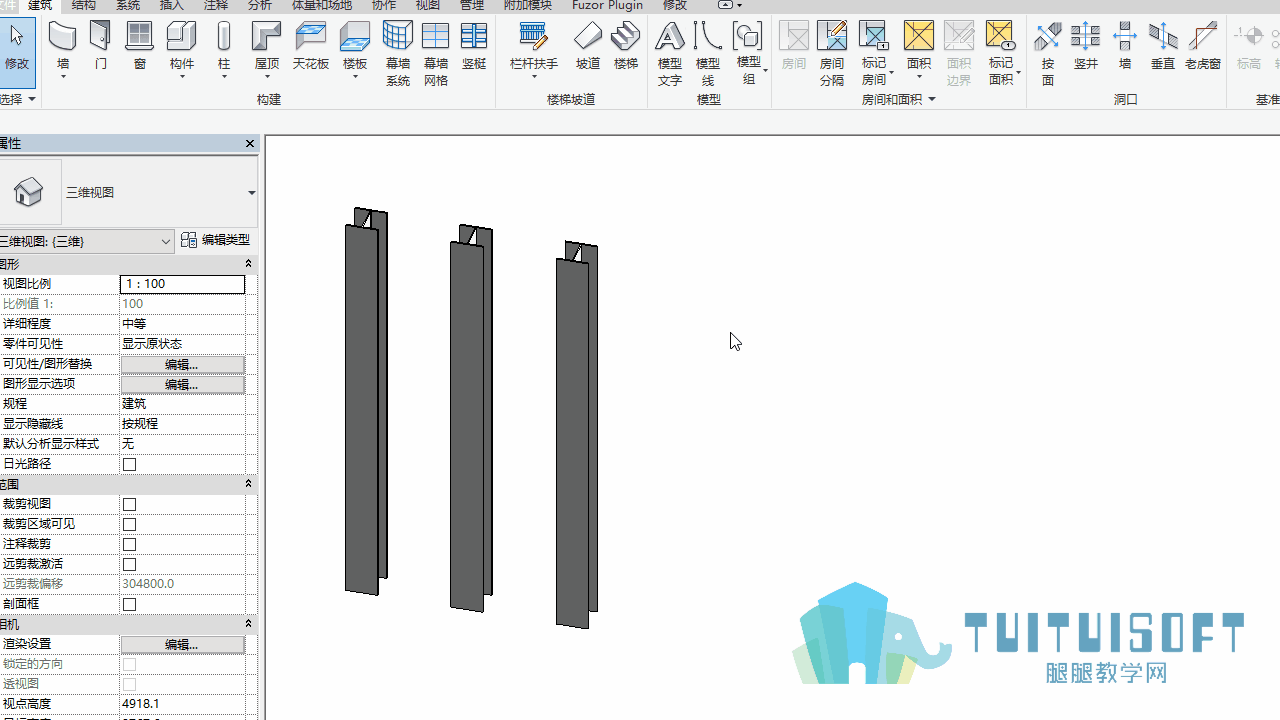The image size is (1280, 720).
Task: Open the 面积 tool dropdown arrow
Action: (x=919, y=77)
